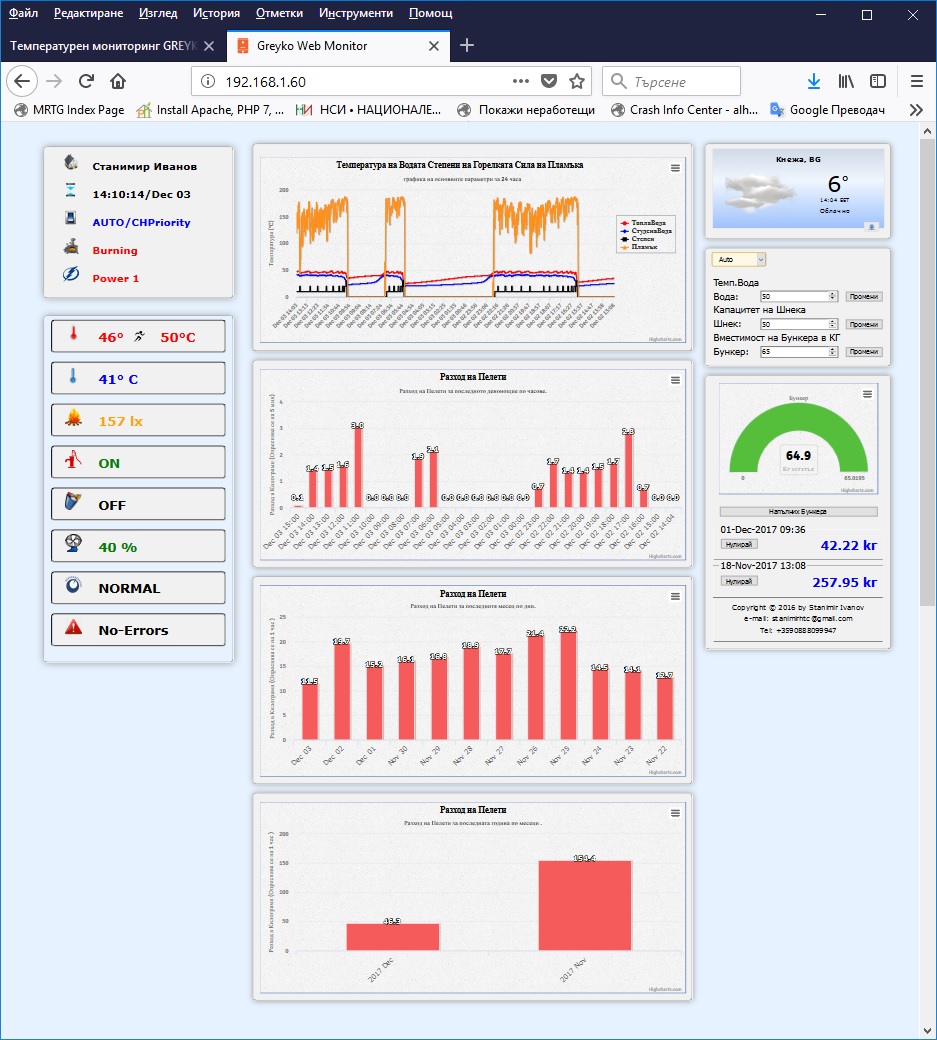The width and height of the screenshot is (937, 1040).
Task: Bookmark this page using the star icon
Action: click(x=576, y=81)
